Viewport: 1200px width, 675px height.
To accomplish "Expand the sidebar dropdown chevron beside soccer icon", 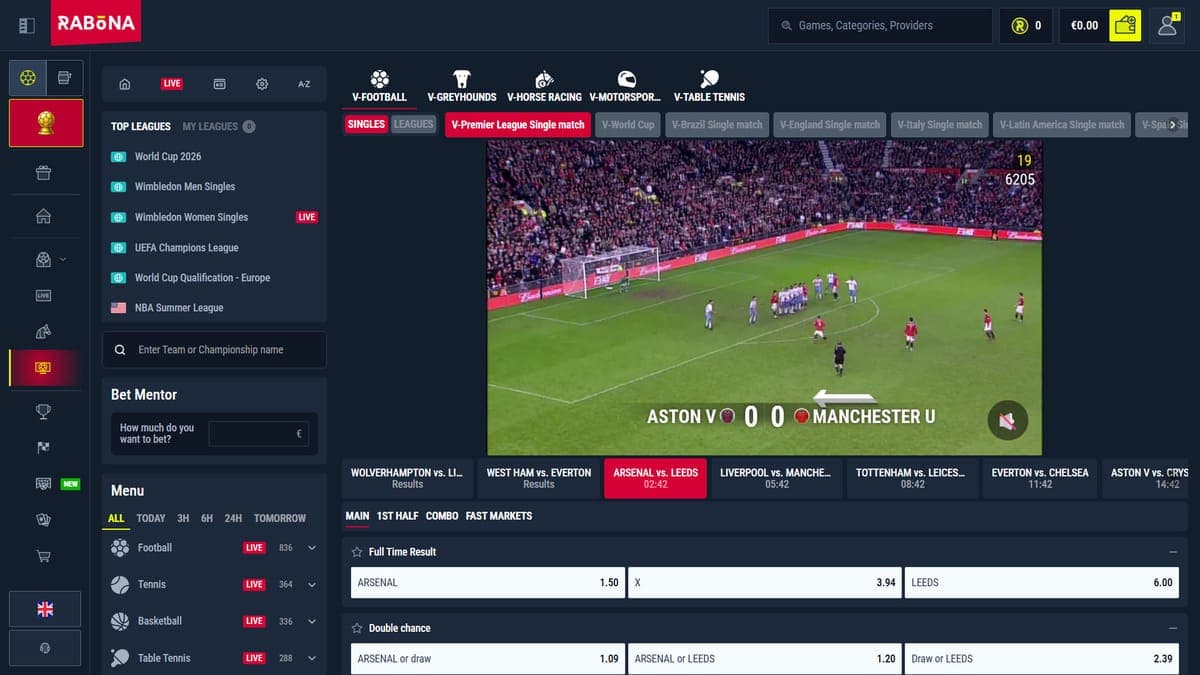I will [x=64, y=259].
